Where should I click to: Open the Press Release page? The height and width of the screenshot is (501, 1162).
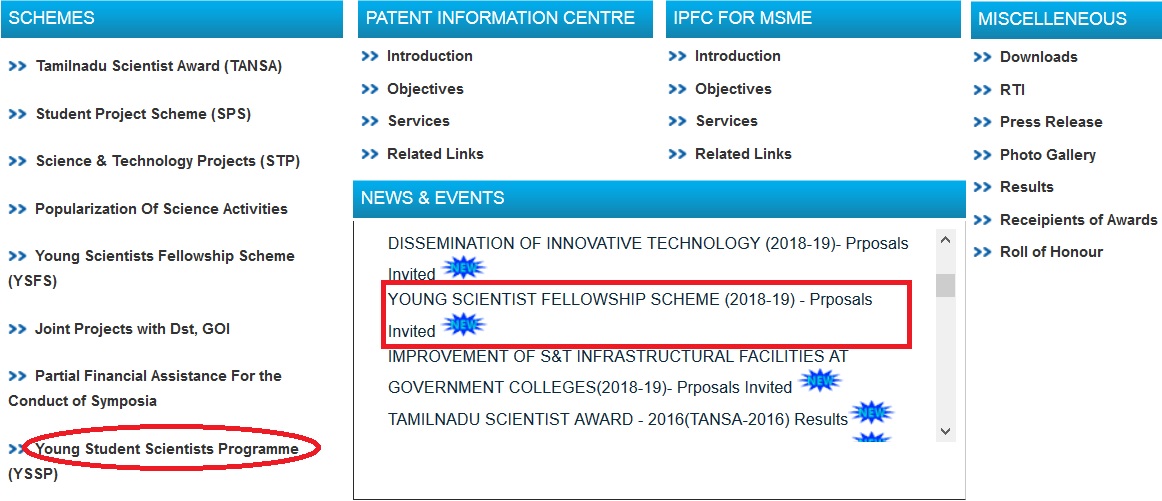[x=1050, y=122]
